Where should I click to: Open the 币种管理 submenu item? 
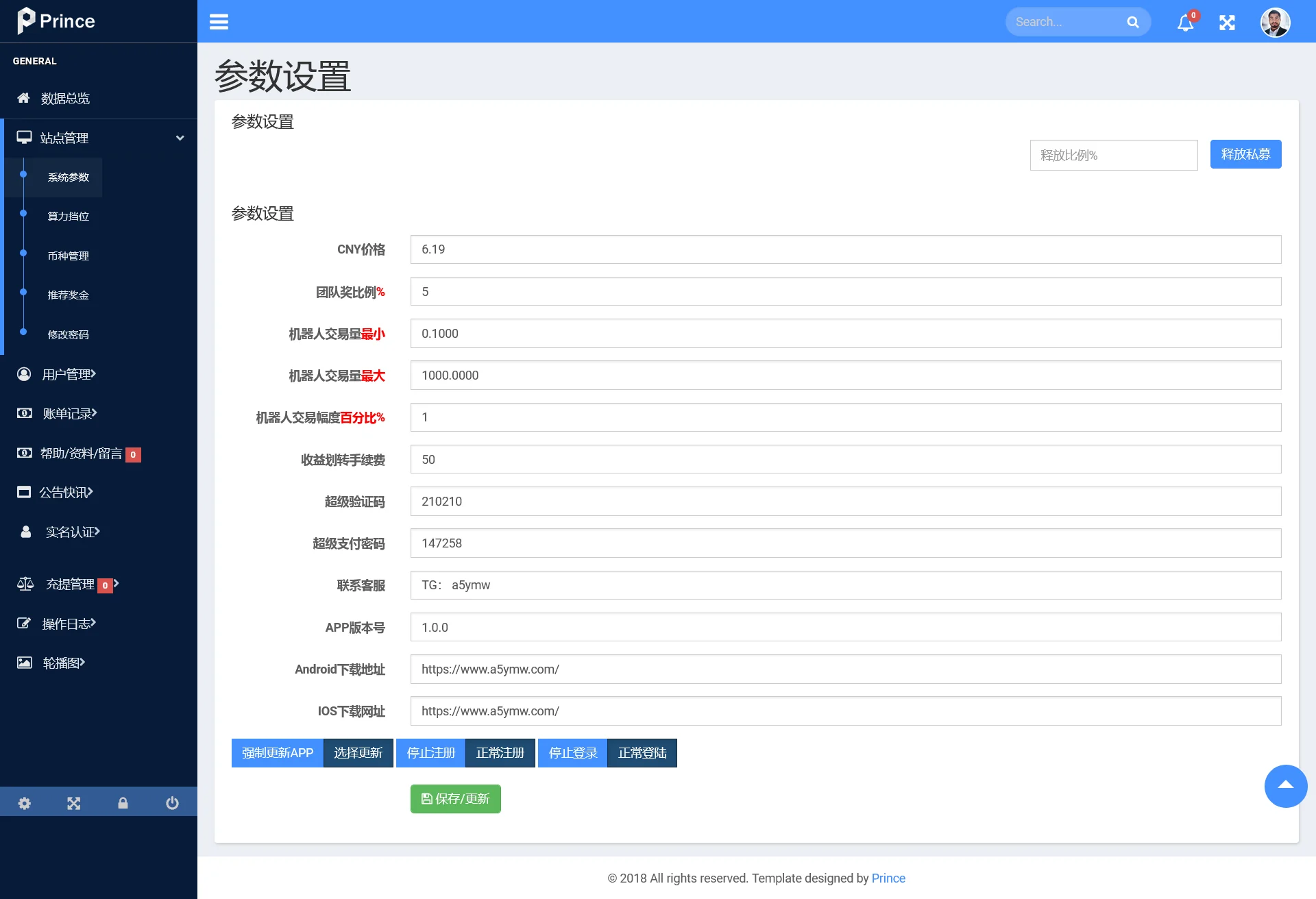[69, 256]
